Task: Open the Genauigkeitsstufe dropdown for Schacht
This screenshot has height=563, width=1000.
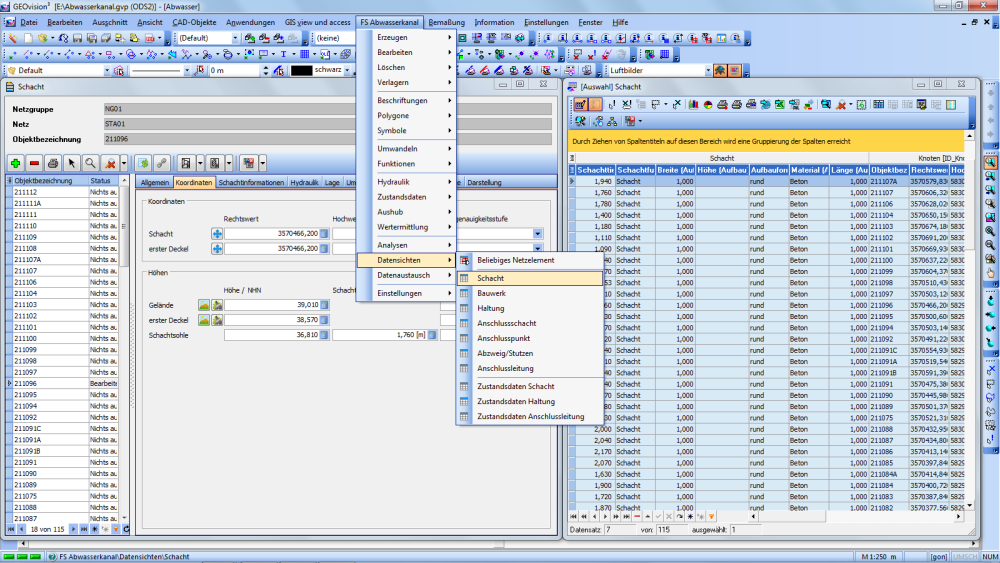Action: 538,233
